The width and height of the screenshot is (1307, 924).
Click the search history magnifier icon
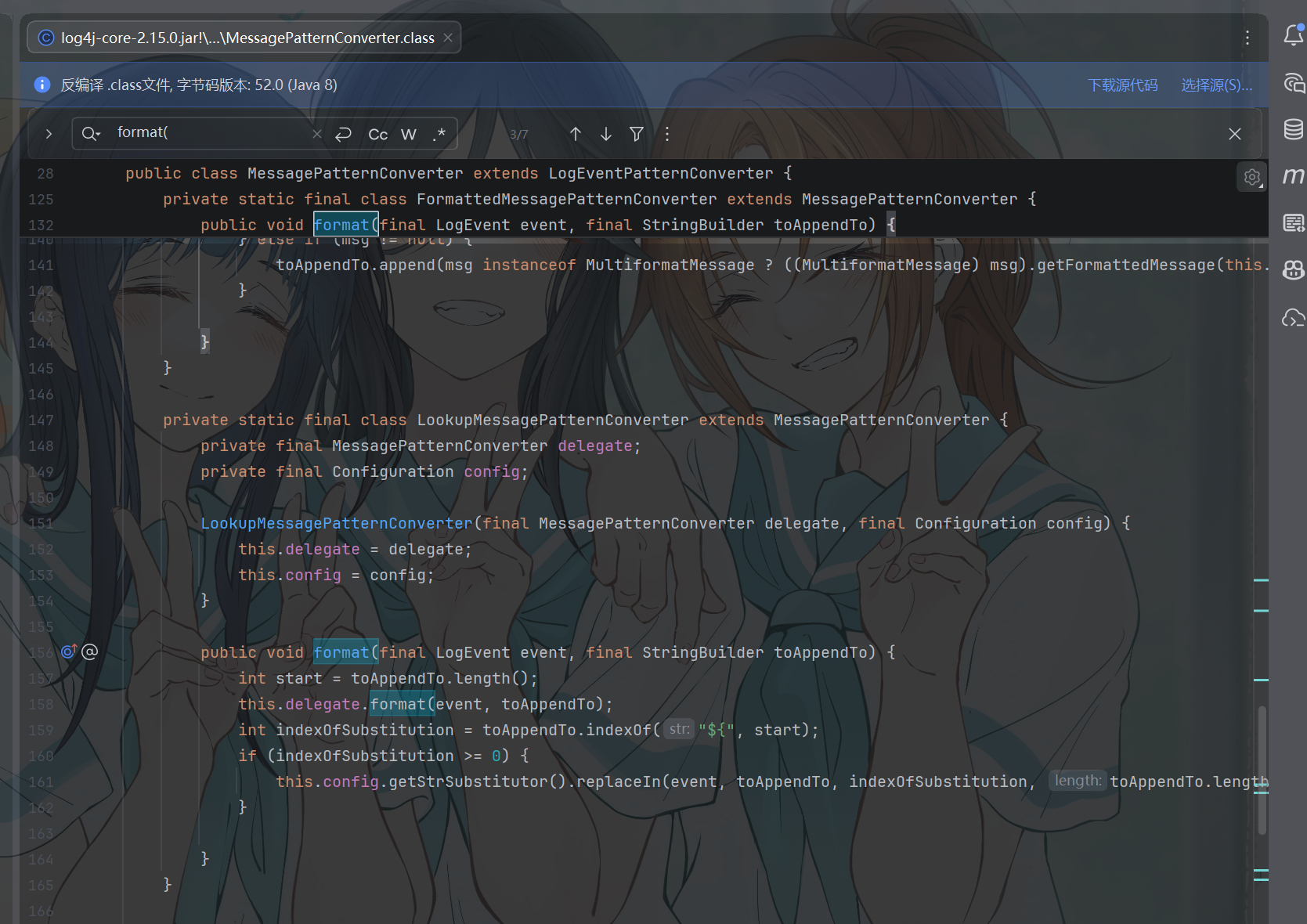click(91, 134)
